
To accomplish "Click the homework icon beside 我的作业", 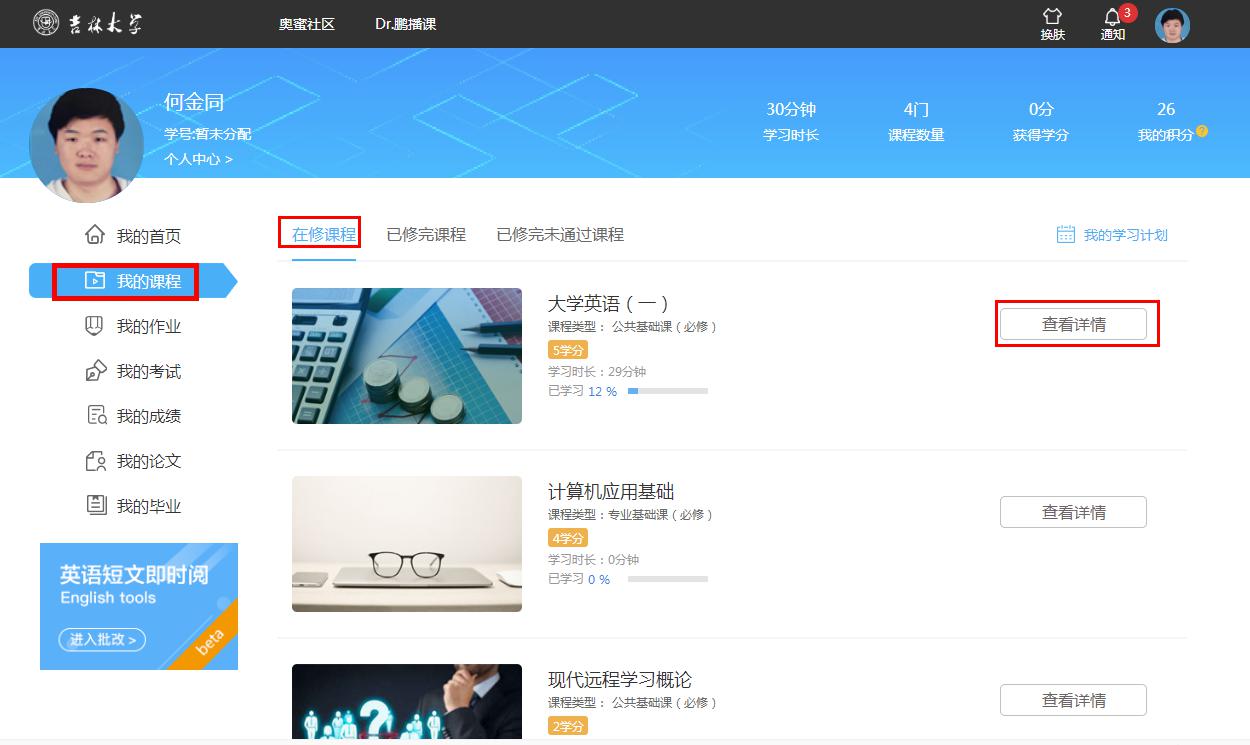I will (95, 326).
